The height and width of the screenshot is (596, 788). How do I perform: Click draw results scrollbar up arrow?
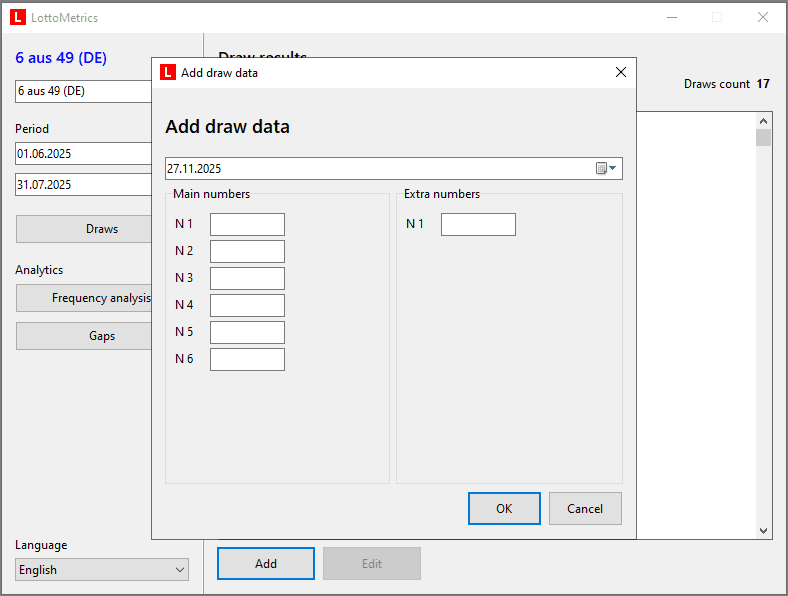click(x=763, y=121)
